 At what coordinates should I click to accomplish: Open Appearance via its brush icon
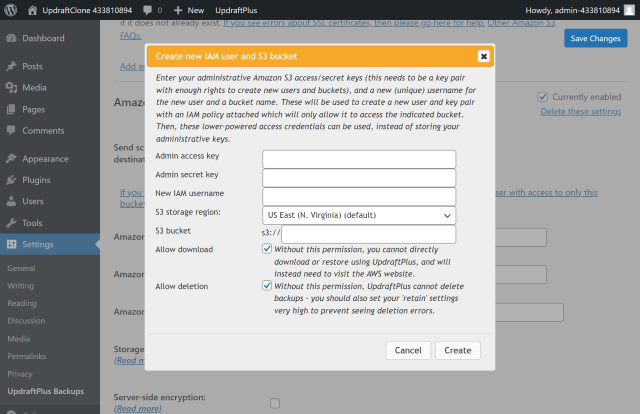coord(11,158)
